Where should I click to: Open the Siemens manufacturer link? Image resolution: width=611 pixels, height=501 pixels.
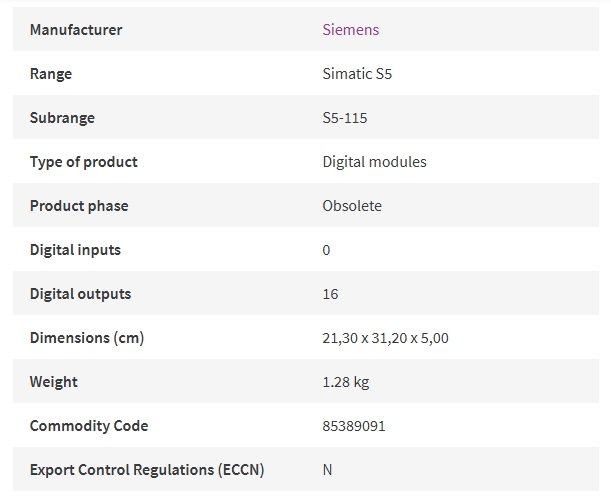click(x=351, y=30)
